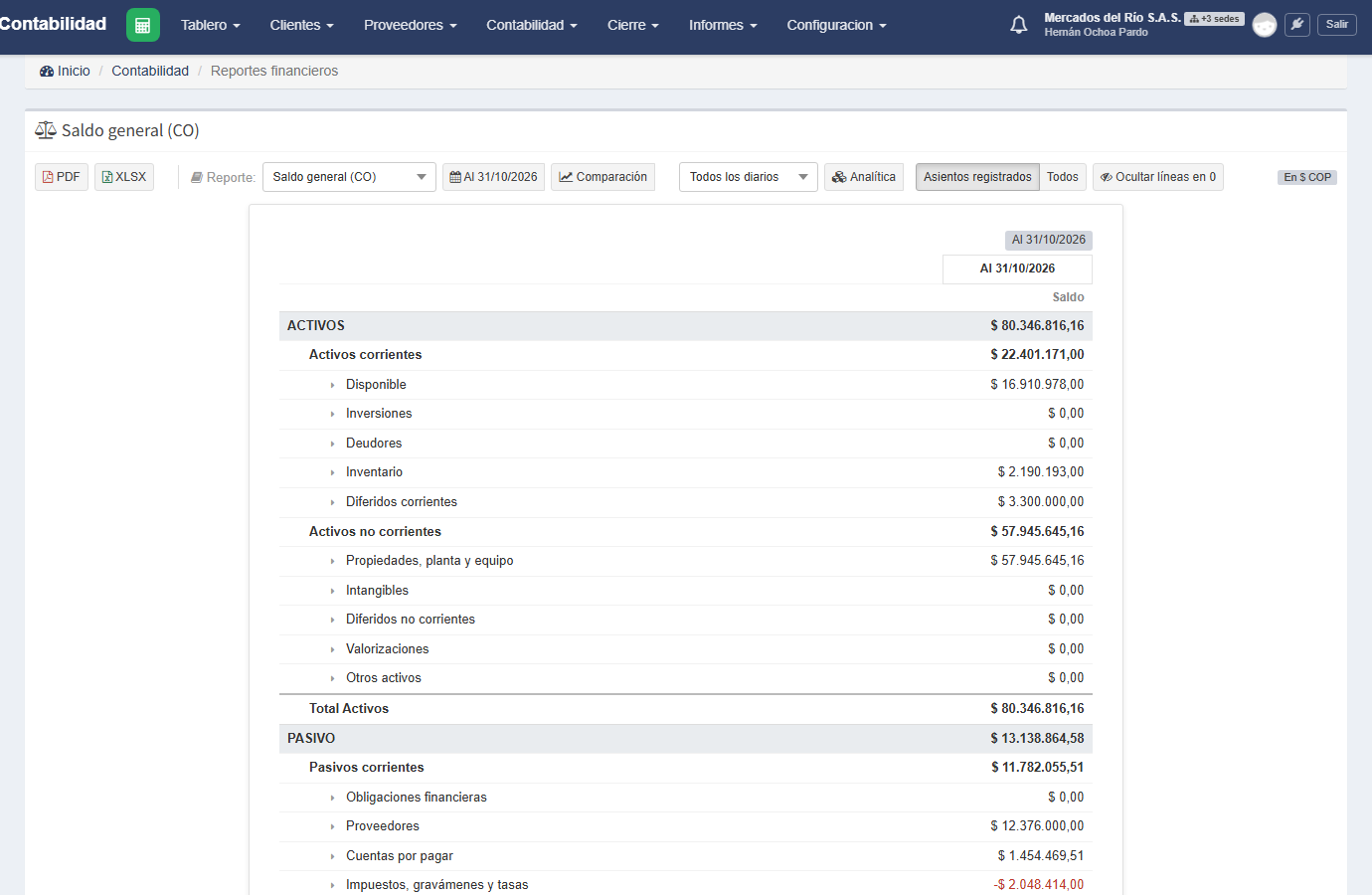Open the Informes menu
The image size is (1372, 895).
tap(723, 25)
